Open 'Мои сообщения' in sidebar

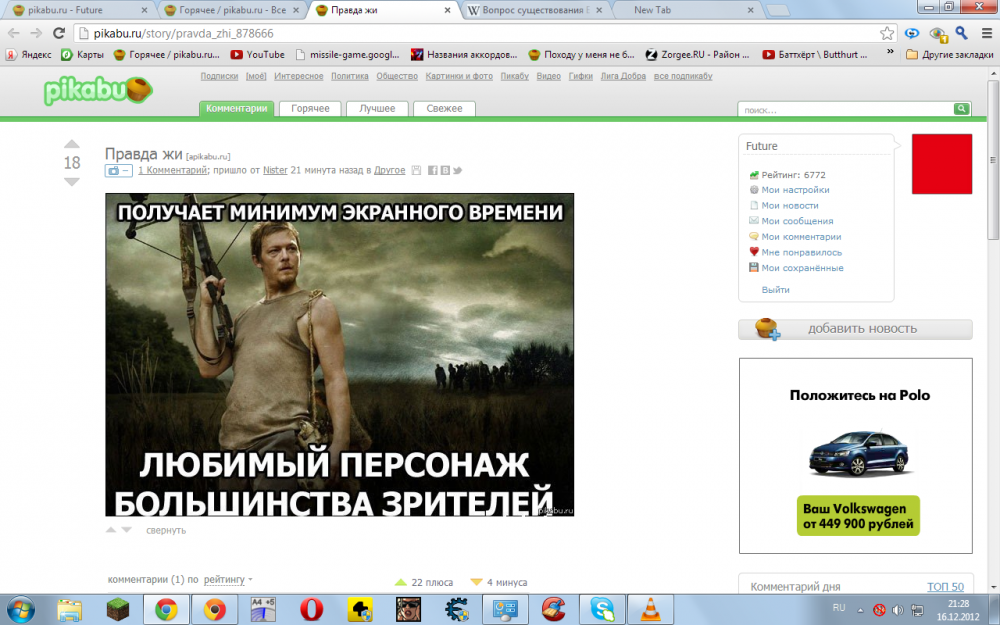pyautogui.click(x=797, y=221)
